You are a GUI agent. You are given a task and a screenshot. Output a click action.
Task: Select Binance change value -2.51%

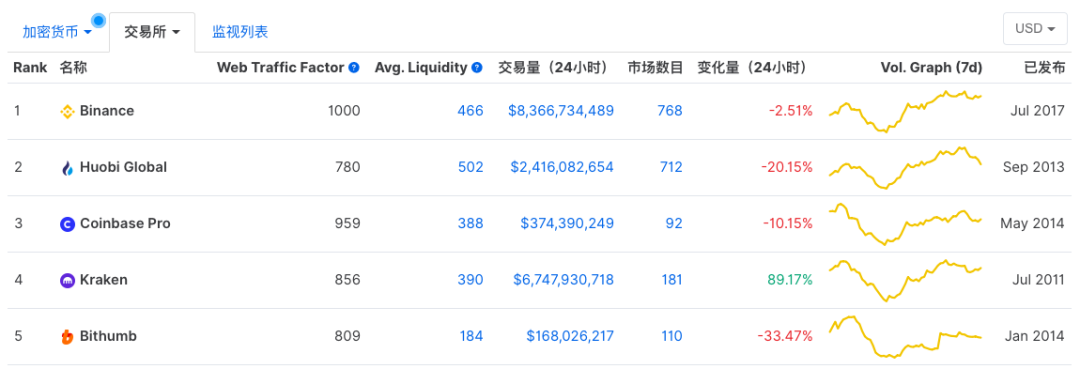click(792, 111)
